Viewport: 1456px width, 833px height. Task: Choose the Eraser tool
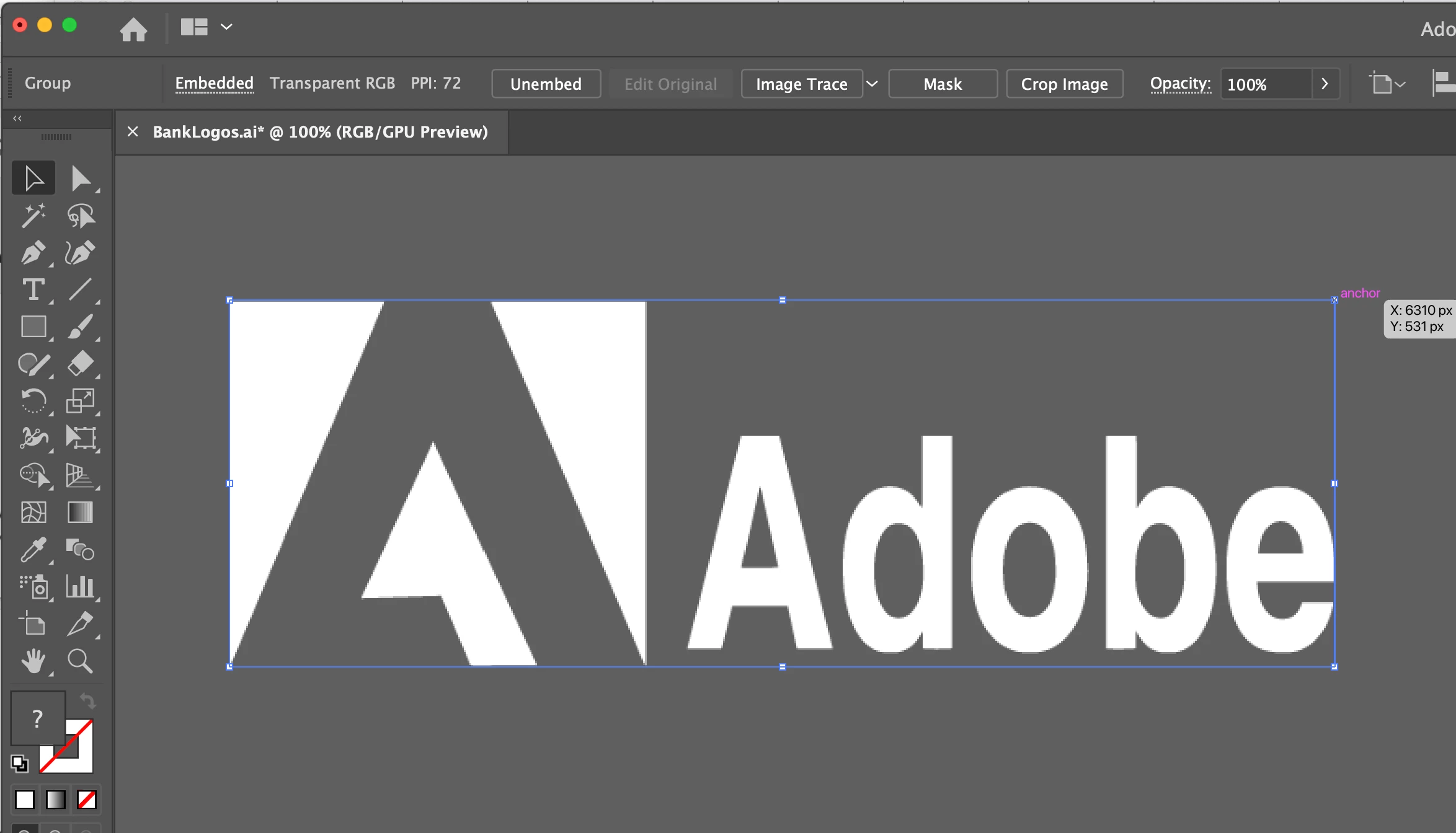[81, 364]
